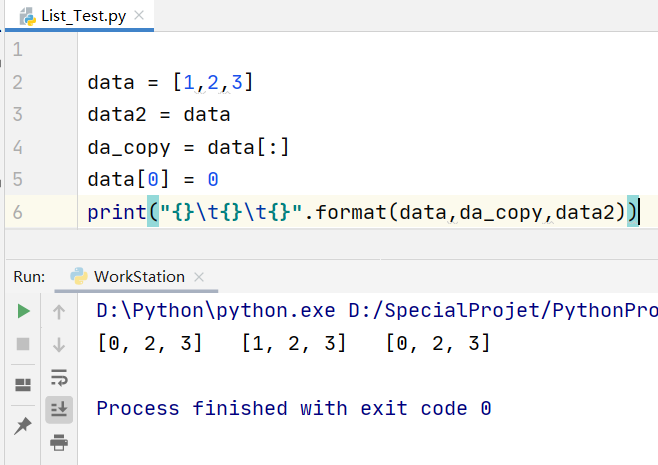
Task: Place cursor in da_copy = data[:] line
Action: point(188,147)
